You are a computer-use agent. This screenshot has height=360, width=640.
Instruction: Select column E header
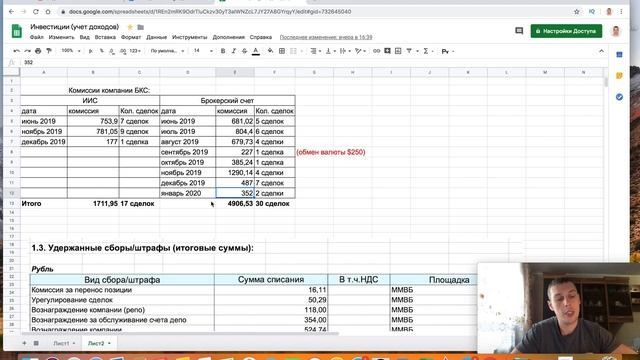coord(235,72)
